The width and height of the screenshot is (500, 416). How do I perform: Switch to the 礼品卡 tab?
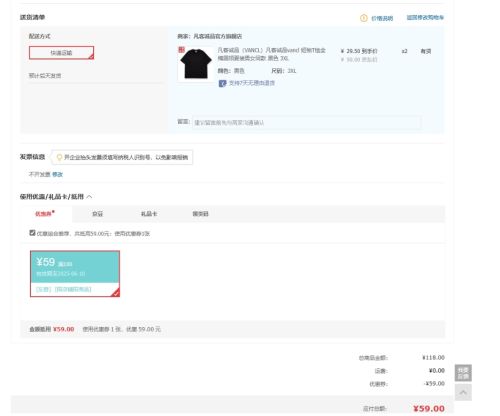point(149,214)
